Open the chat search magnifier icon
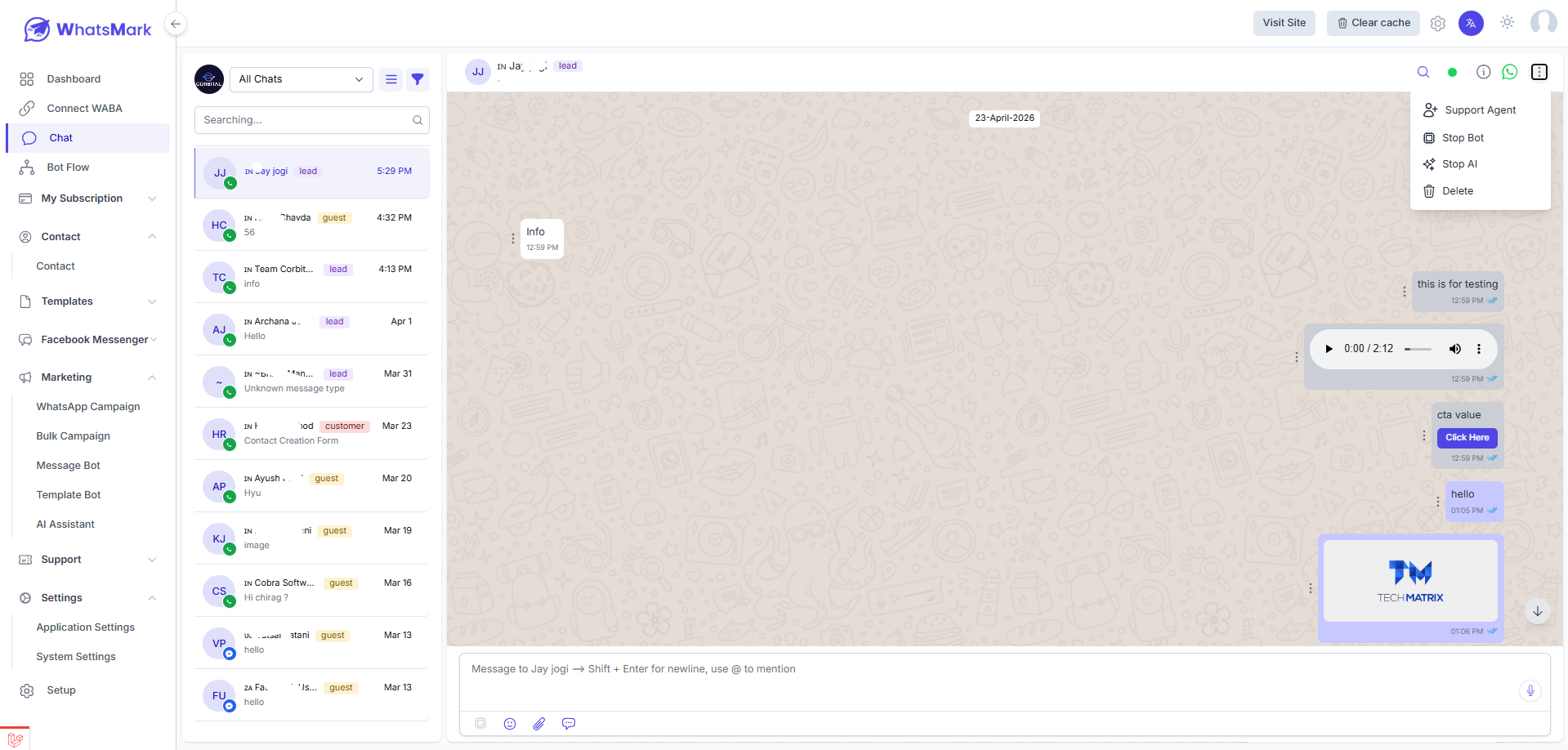Viewport: 1568px width, 750px height. pyautogui.click(x=1423, y=72)
